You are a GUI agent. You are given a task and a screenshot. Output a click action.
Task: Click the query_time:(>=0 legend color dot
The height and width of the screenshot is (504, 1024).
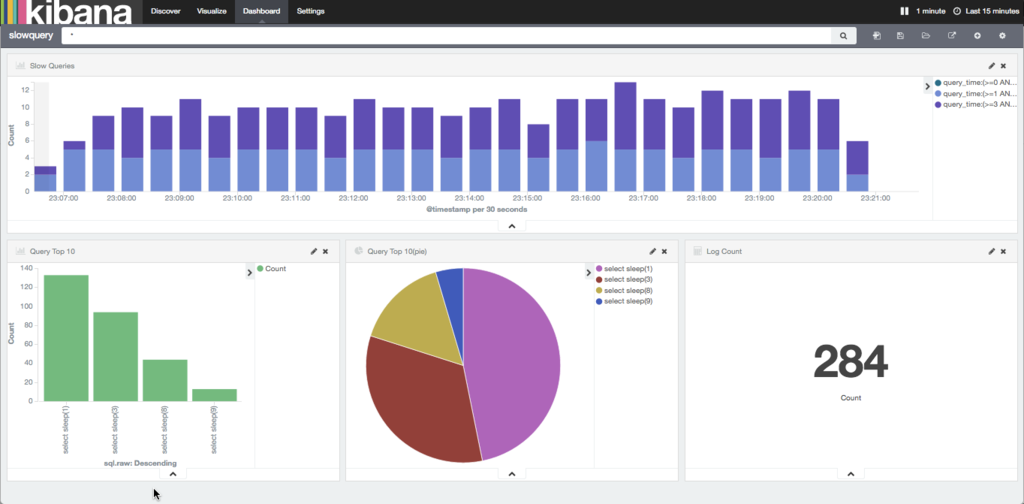coord(938,83)
